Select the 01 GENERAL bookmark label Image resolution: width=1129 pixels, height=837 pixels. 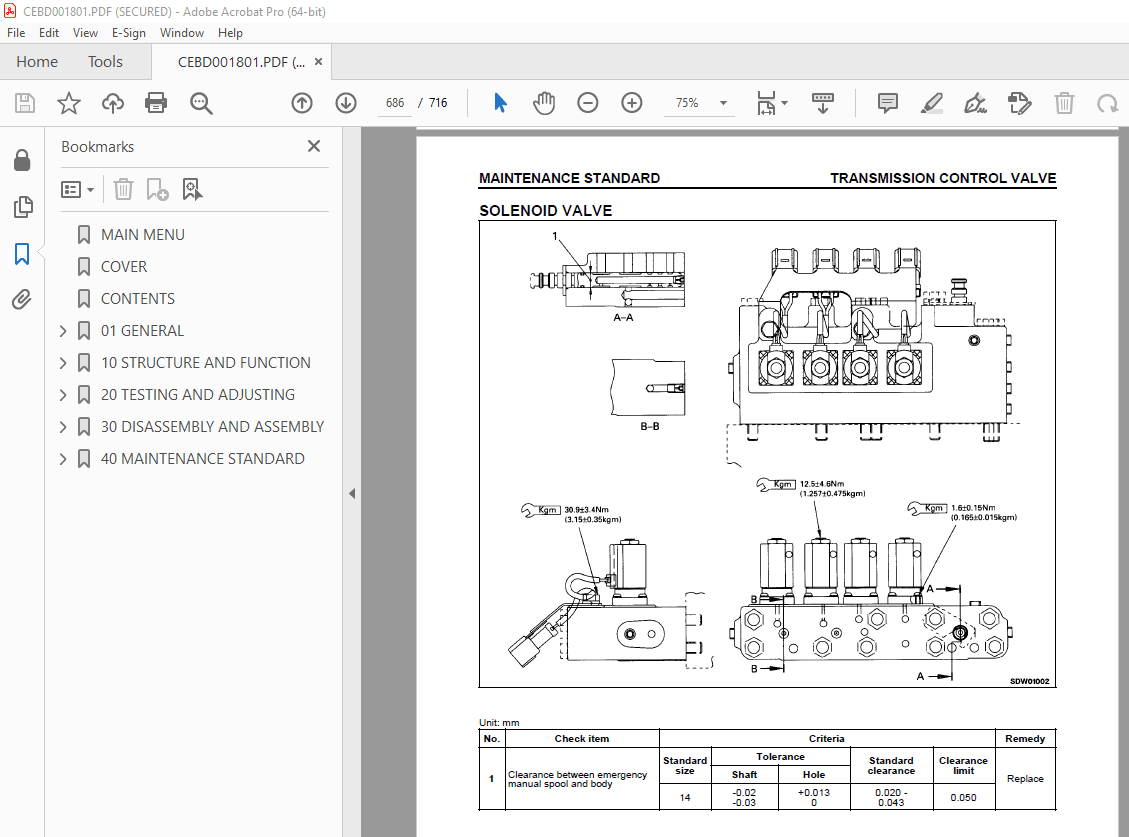(143, 331)
